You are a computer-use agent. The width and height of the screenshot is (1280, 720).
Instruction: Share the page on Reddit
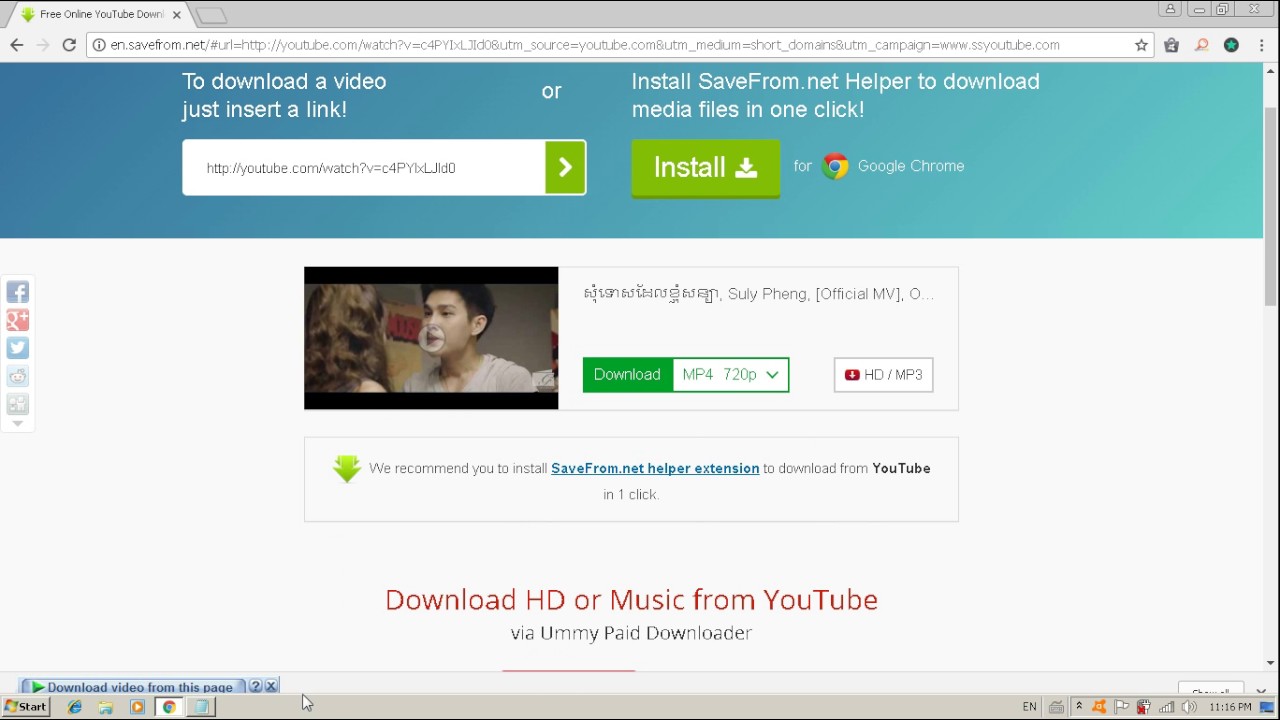[x=17, y=376]
